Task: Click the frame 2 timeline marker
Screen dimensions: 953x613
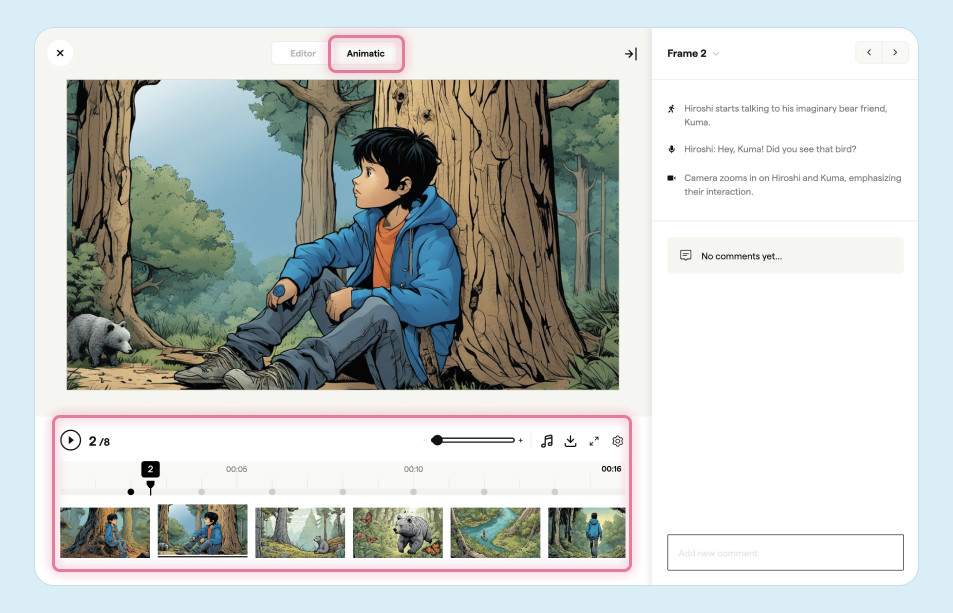Action: point(150,487)
